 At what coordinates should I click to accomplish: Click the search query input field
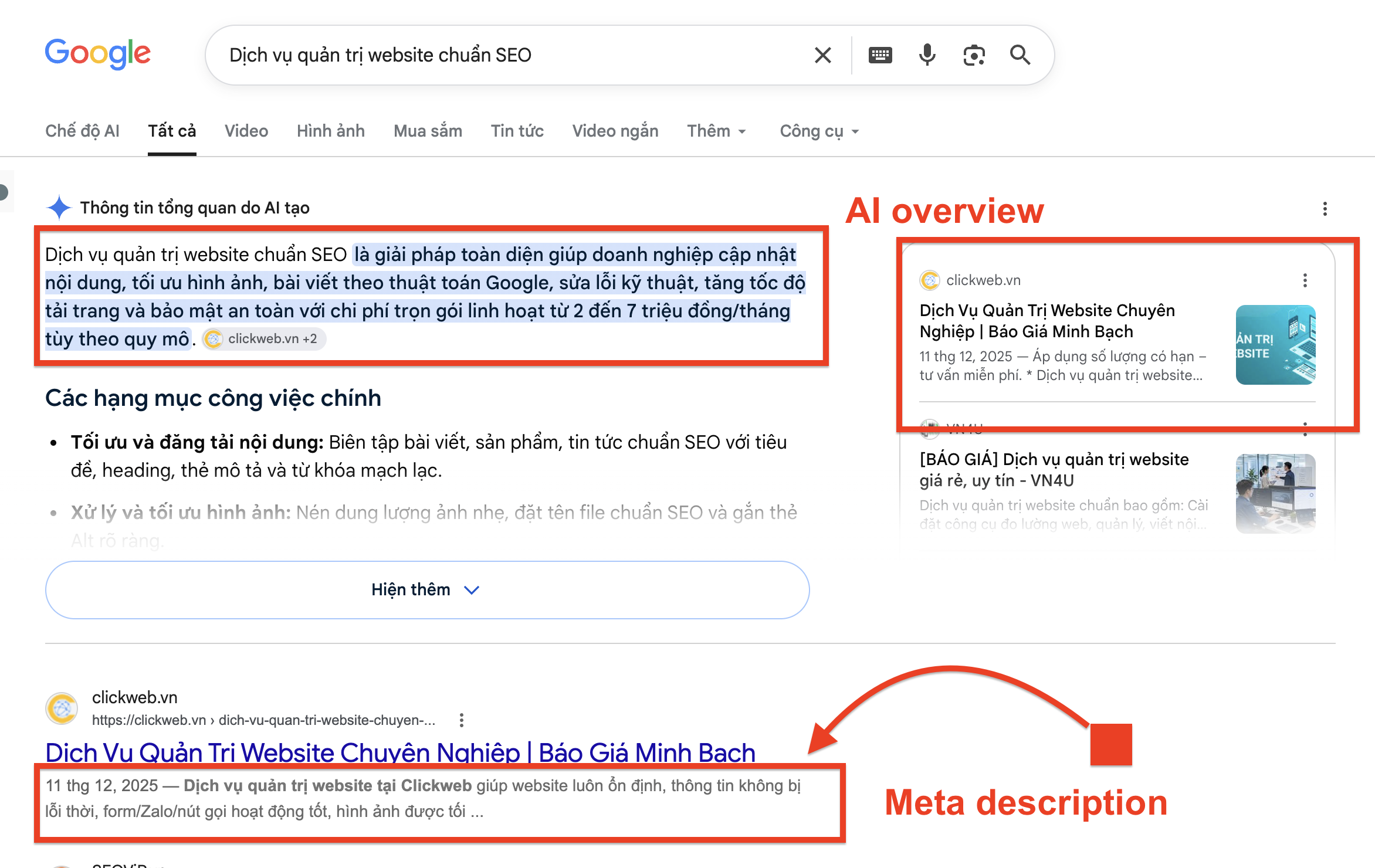tap(510, 55)
